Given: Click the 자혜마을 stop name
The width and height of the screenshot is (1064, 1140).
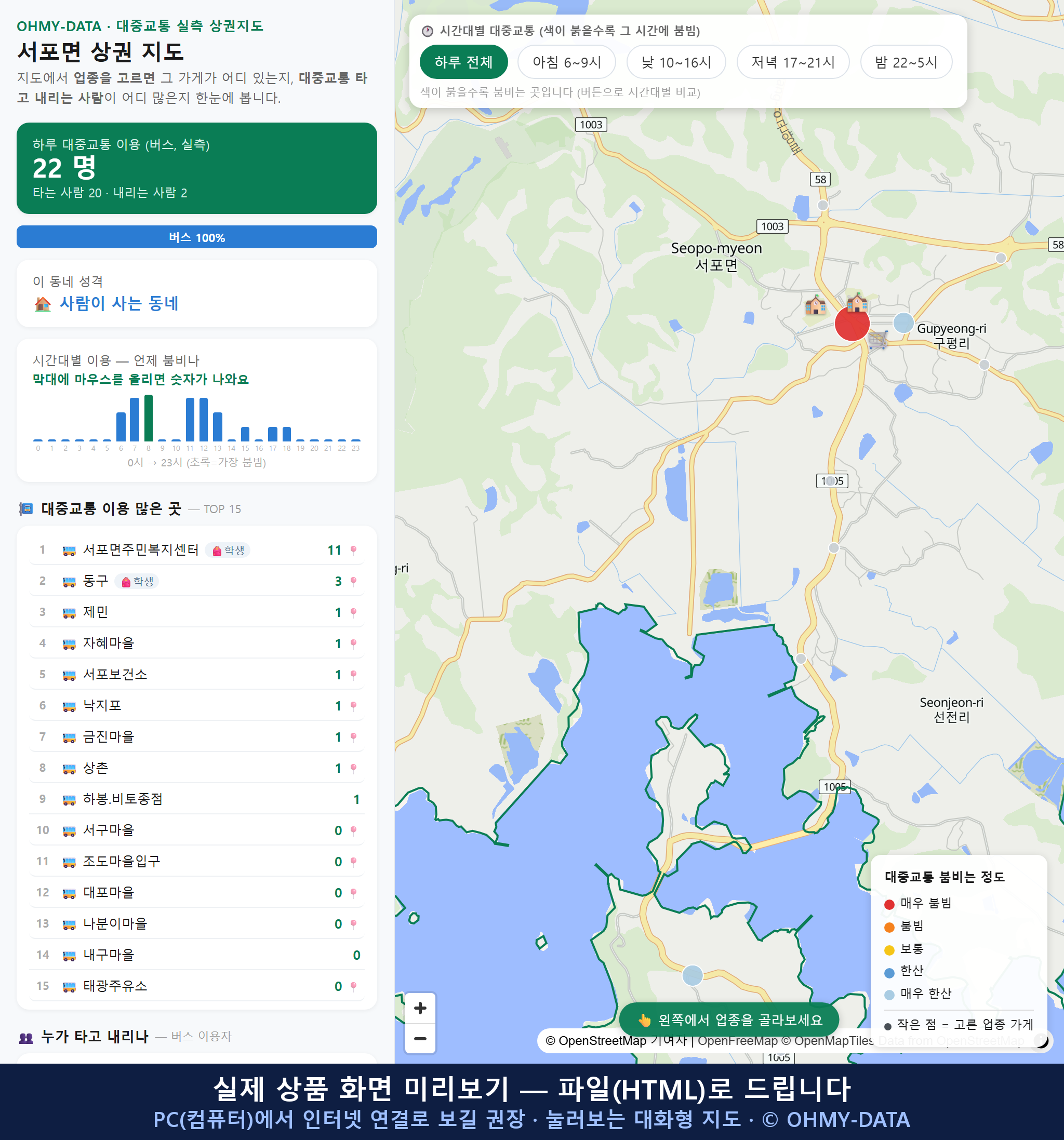Looking at the screenshot, I should (109, 643).
